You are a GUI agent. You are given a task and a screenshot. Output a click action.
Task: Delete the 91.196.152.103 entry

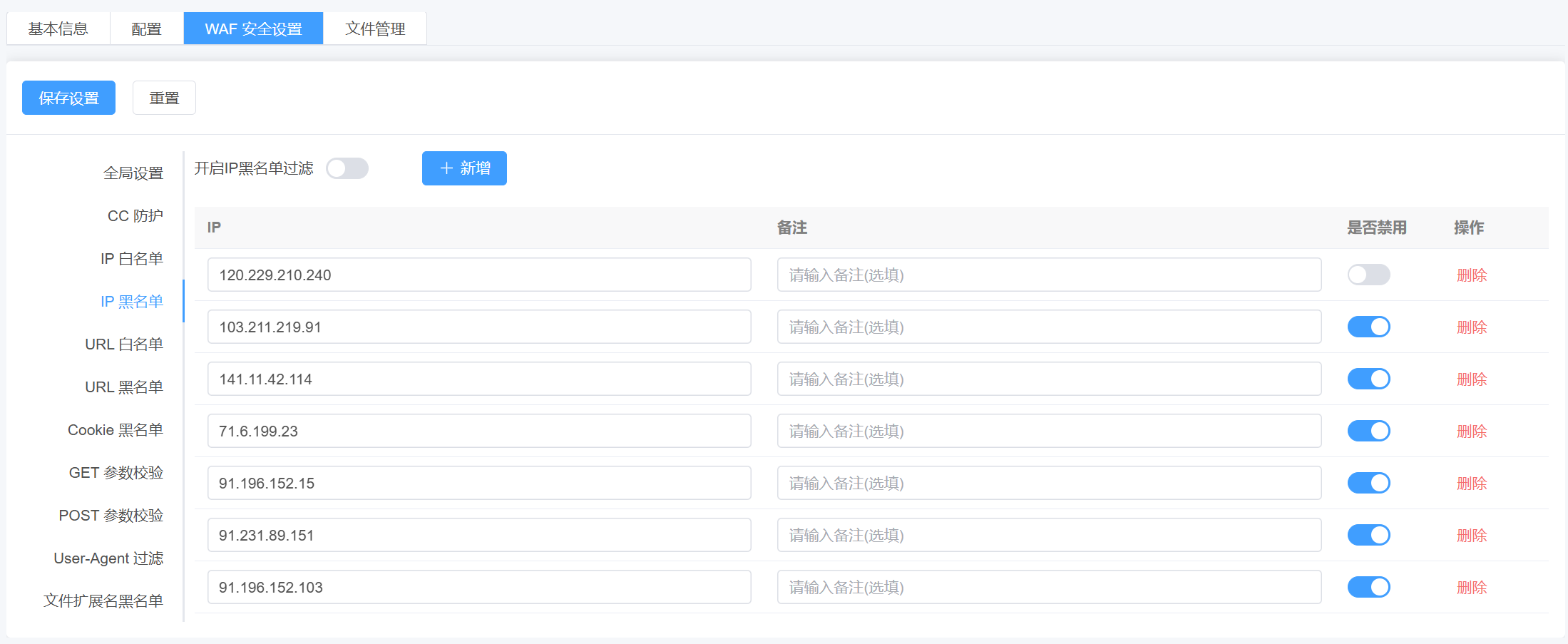point(1472,588)
